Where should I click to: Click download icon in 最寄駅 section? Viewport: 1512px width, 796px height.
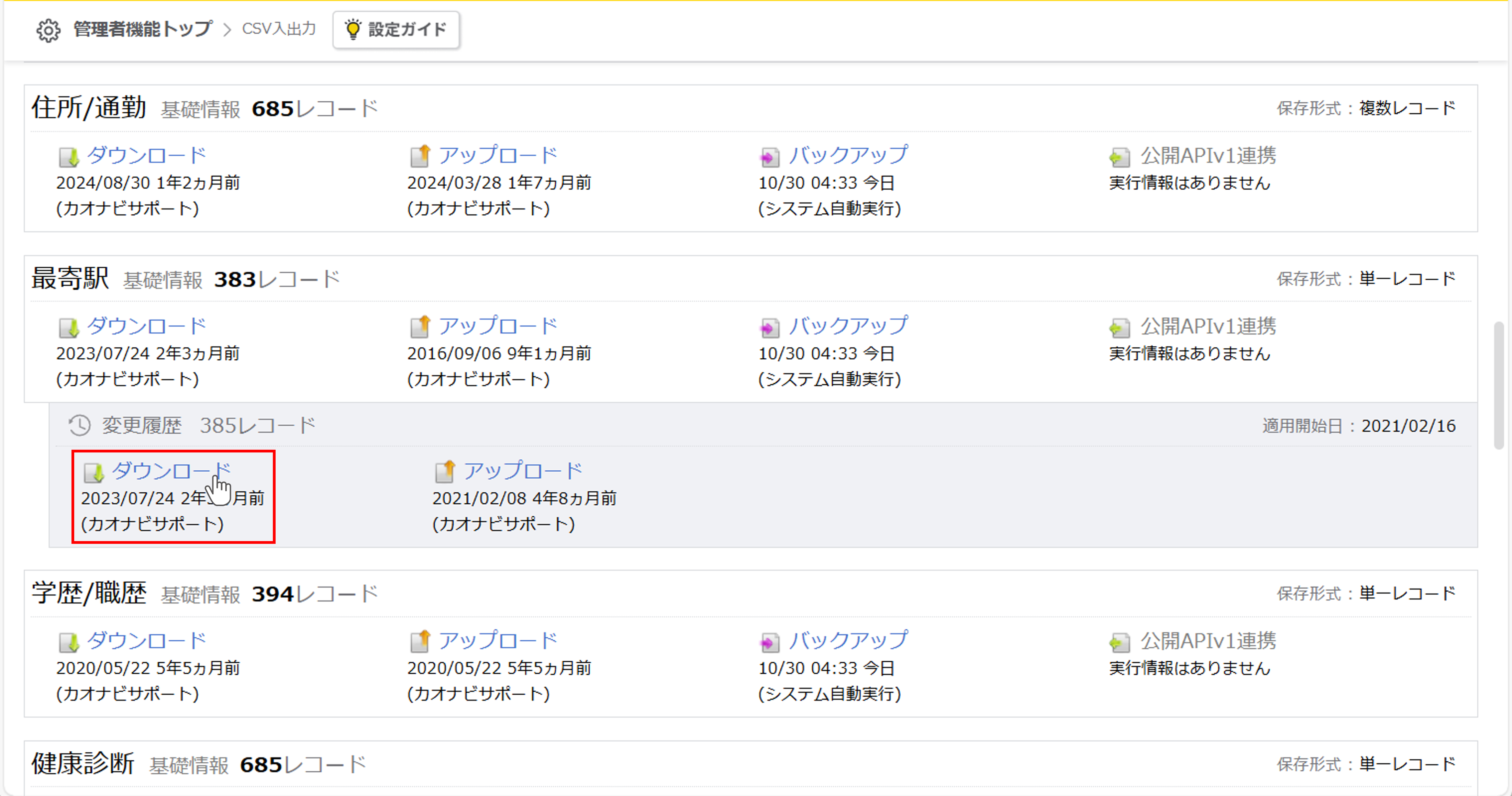point(69,327)
